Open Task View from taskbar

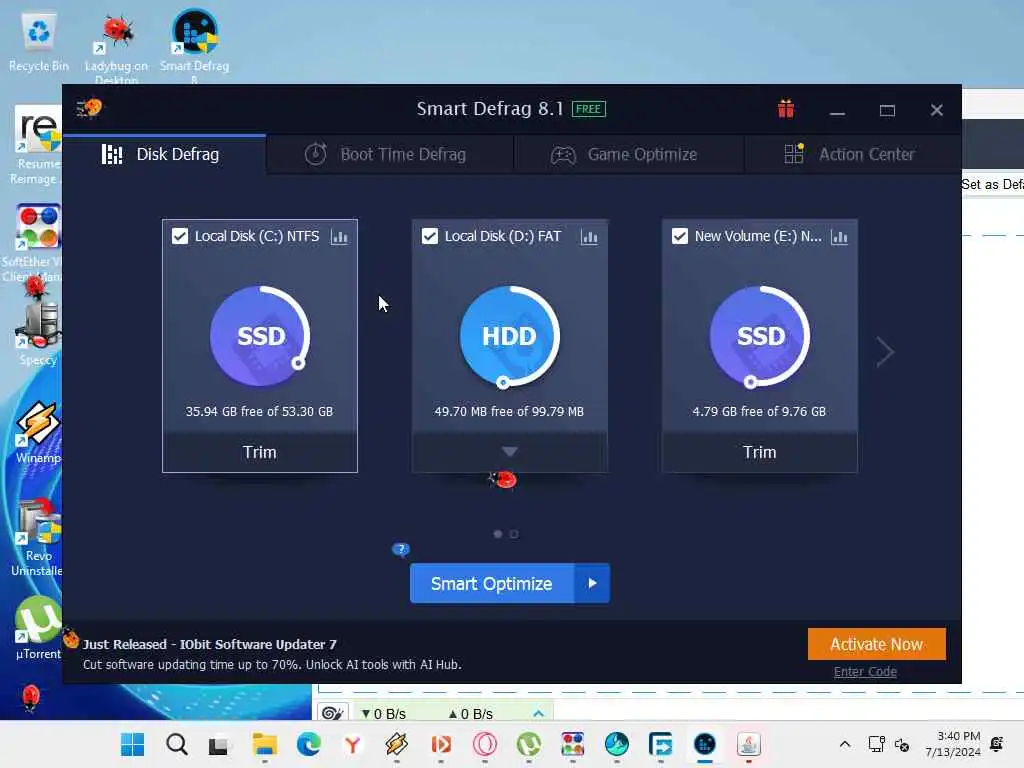[x=218, y=744]
